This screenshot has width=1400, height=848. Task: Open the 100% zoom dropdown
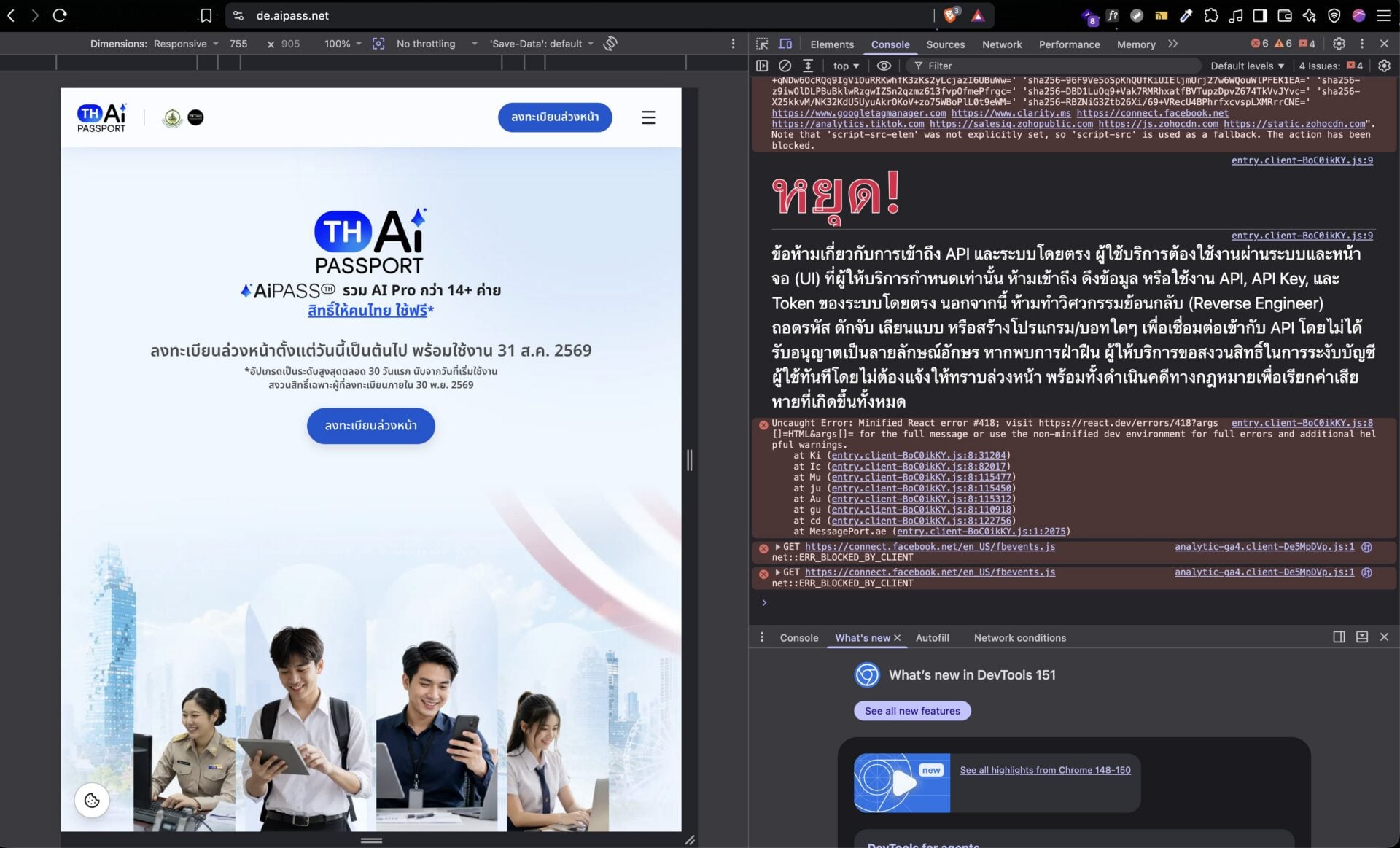(343, 44)
